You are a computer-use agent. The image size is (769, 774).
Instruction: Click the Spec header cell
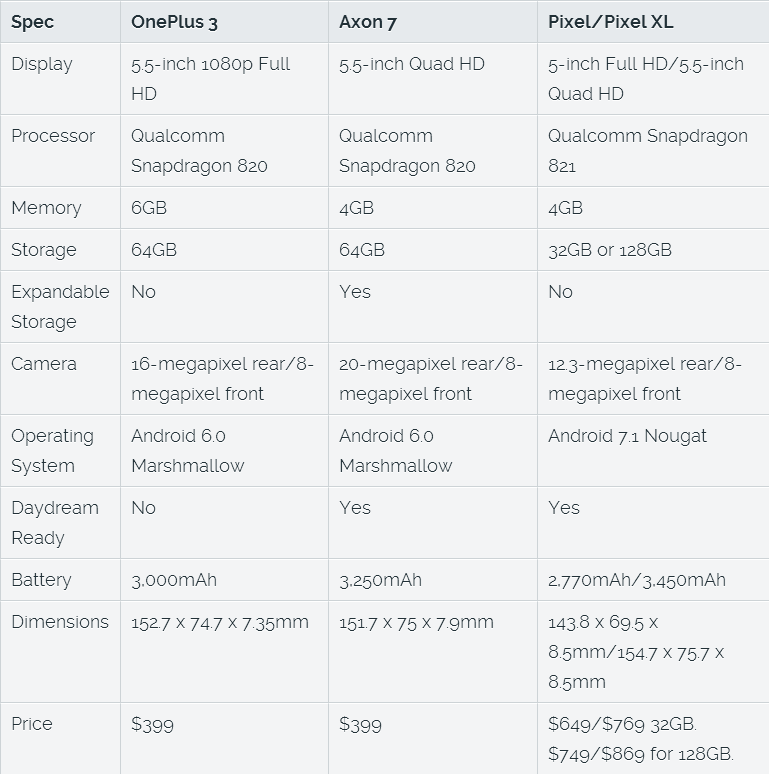click(31, 21)
